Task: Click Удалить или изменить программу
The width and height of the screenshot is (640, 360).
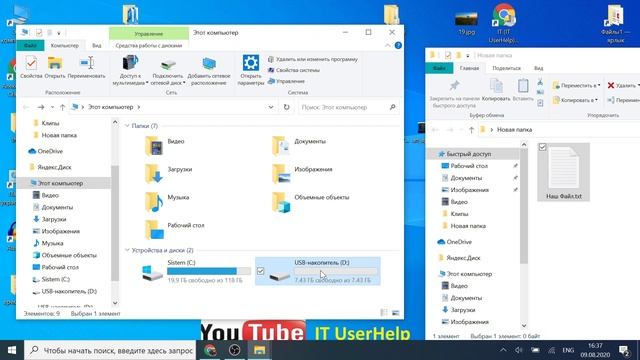Action: point(313,59)
